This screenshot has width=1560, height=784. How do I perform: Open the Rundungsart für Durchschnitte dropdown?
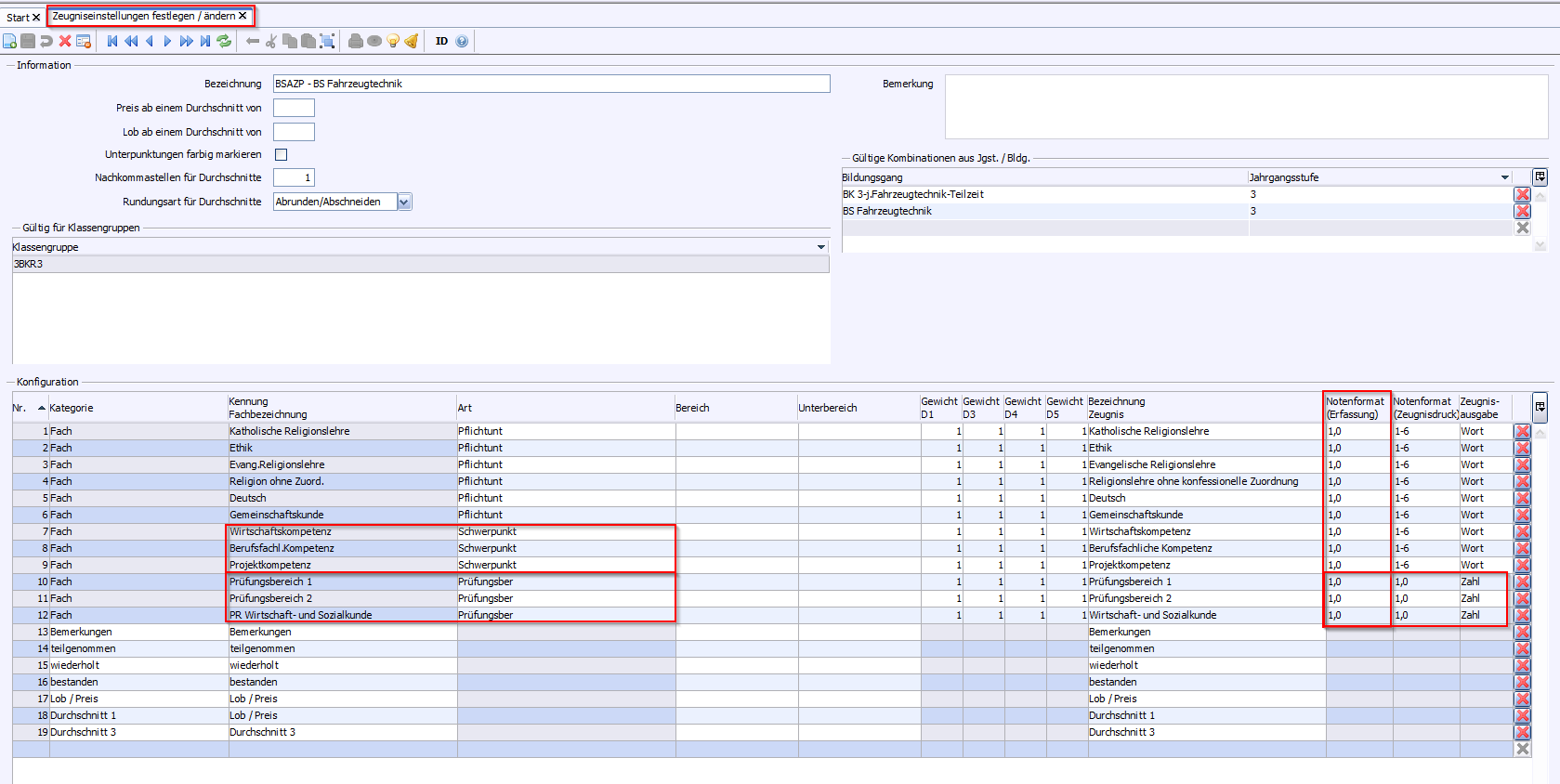coord(404,202)
